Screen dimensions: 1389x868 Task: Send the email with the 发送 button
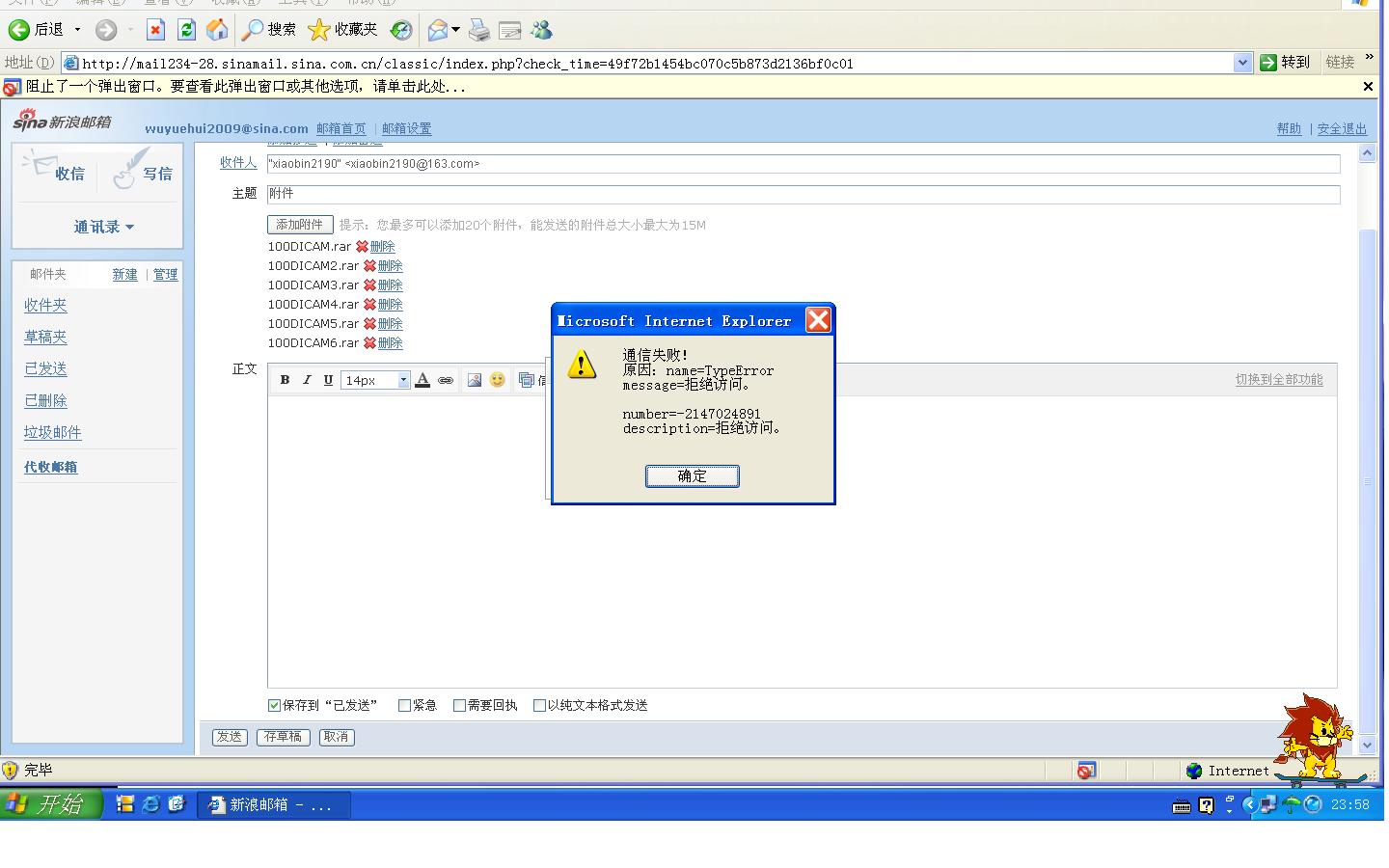(230, 737)
